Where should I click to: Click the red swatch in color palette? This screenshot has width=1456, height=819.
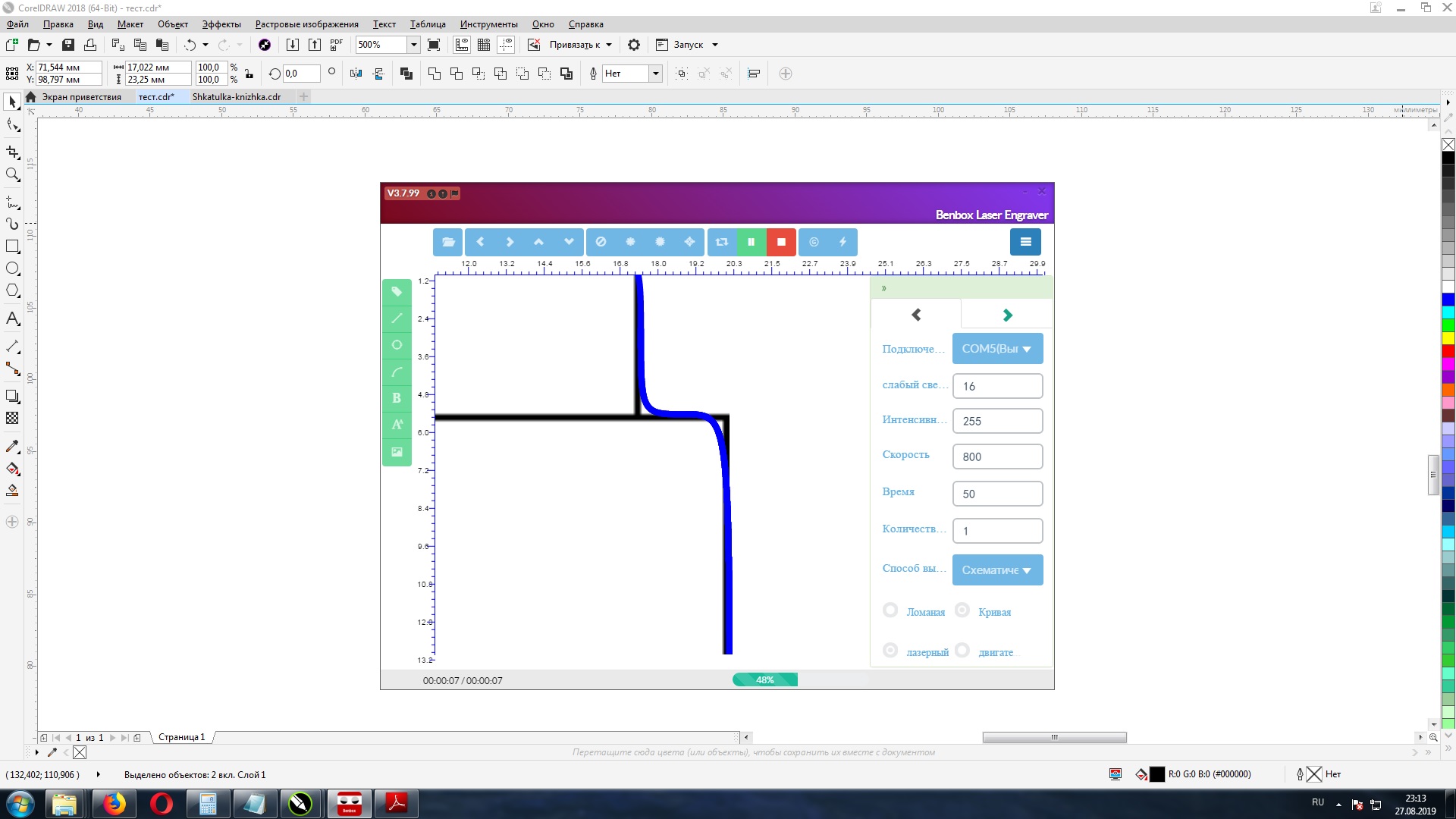[1448, 351]
